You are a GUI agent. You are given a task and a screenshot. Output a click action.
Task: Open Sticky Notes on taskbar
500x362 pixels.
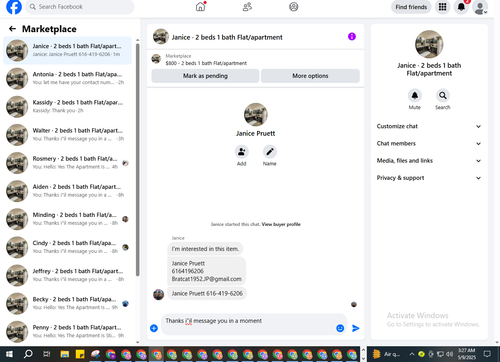coord(80,354)
